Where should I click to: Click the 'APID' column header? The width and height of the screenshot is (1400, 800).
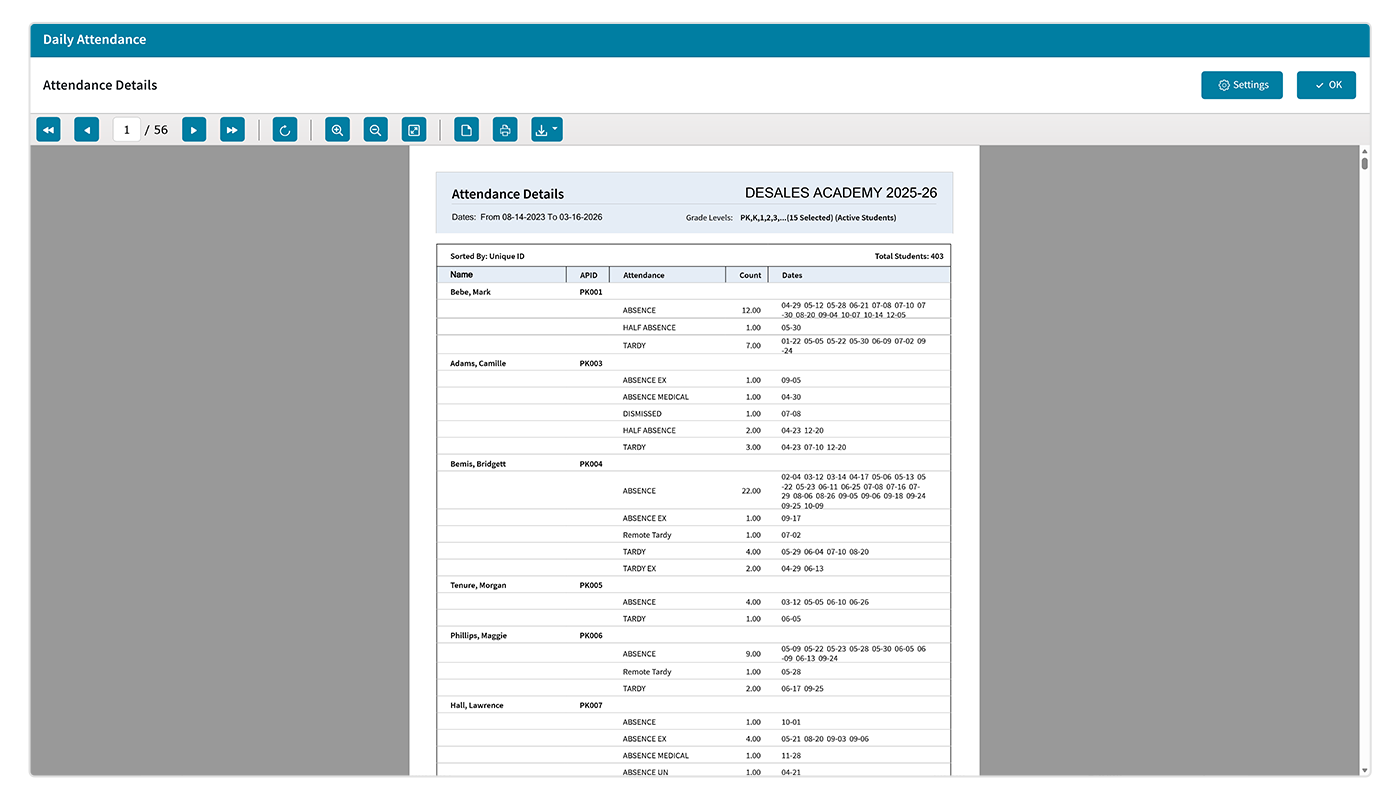(x=588, y=275)
